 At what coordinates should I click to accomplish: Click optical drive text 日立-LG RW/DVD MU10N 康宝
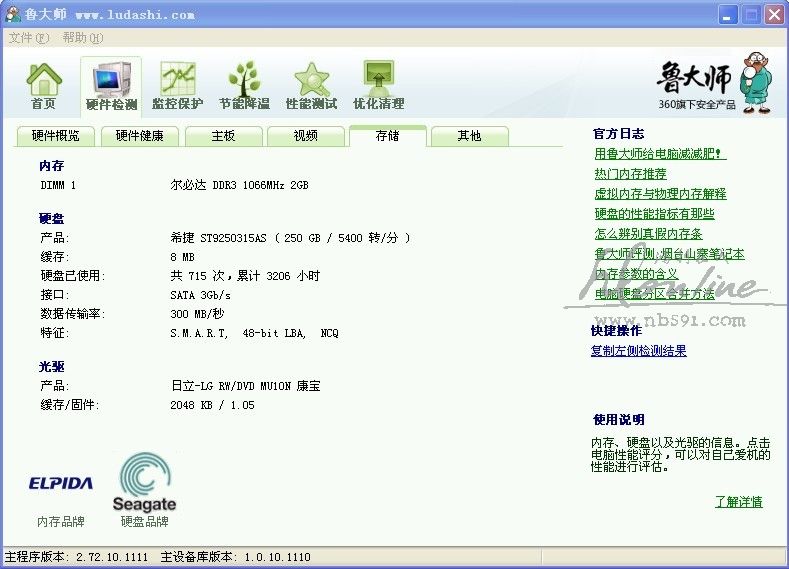[246, 386]
